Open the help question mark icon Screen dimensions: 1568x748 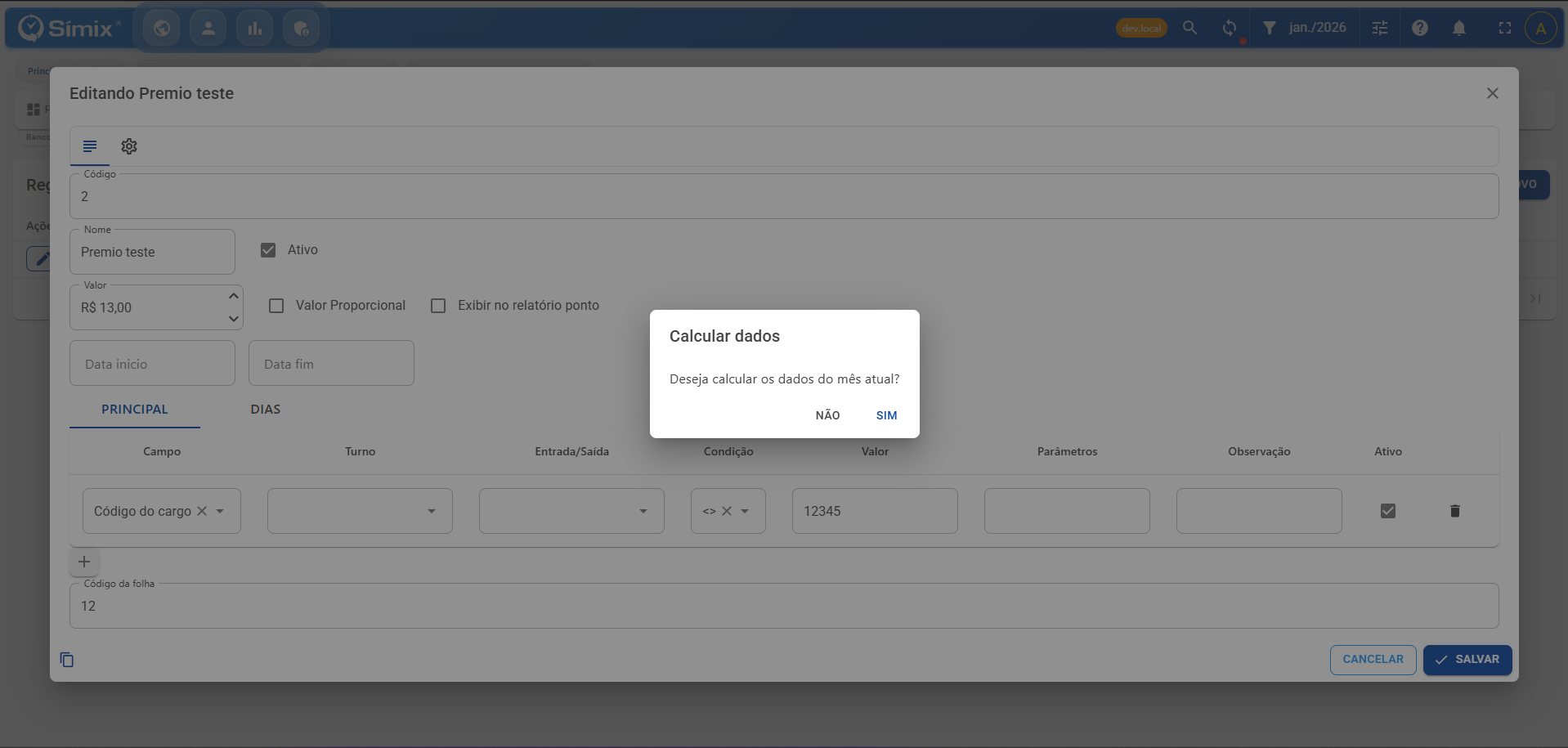(1420, 28)
